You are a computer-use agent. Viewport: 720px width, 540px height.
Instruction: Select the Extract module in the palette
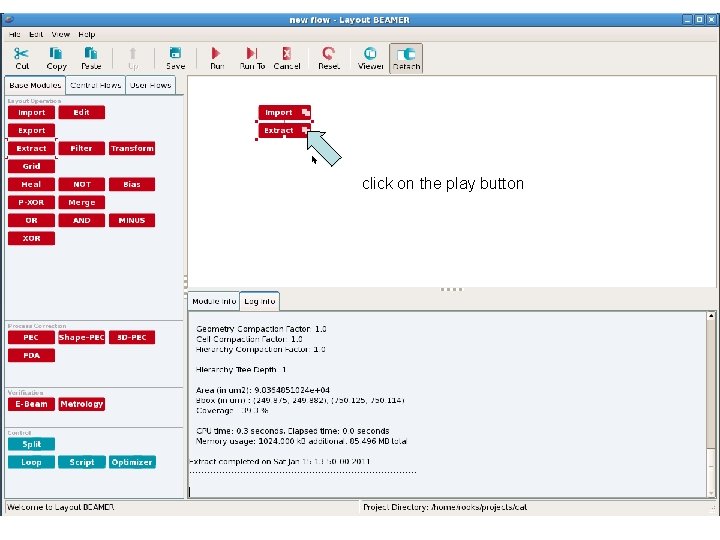click(x=31, y=148)
